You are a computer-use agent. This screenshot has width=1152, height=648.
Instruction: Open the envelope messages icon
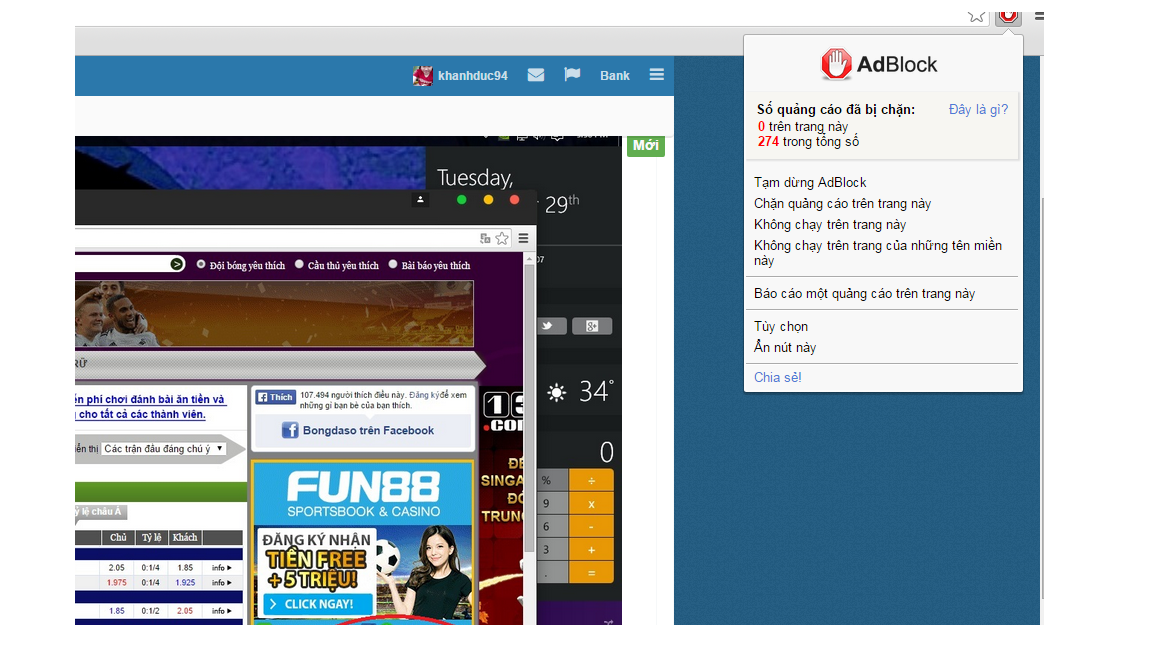click(x=536, y=75)
